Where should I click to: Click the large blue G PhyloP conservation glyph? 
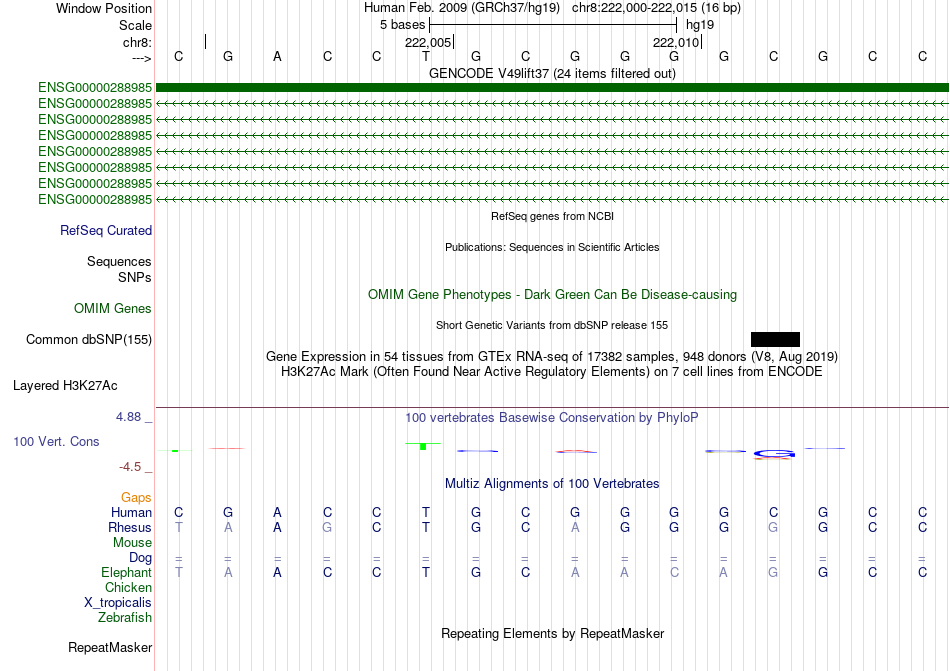[x=774, y=454]
